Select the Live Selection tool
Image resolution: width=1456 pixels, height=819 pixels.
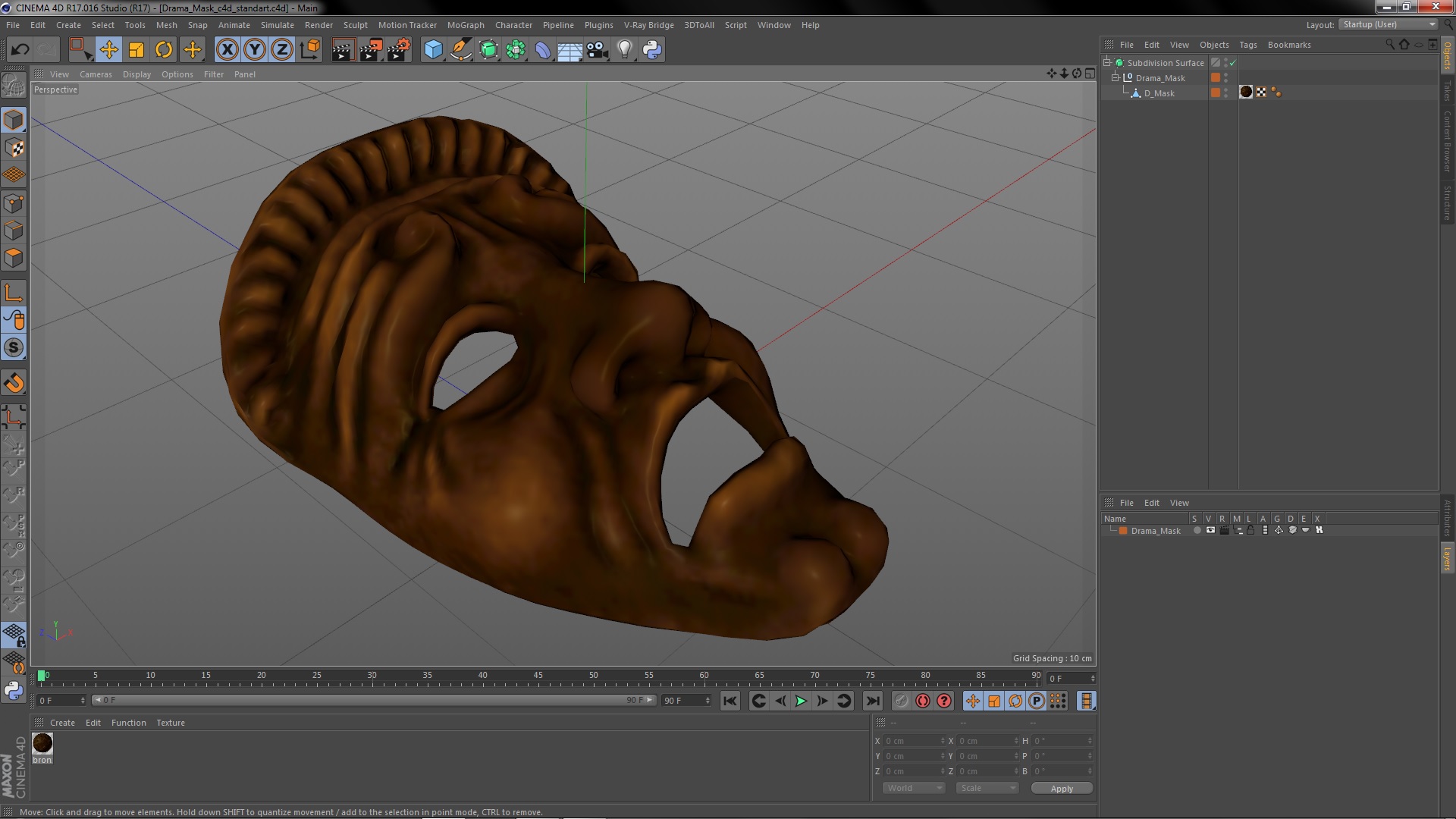coord(80,50)
